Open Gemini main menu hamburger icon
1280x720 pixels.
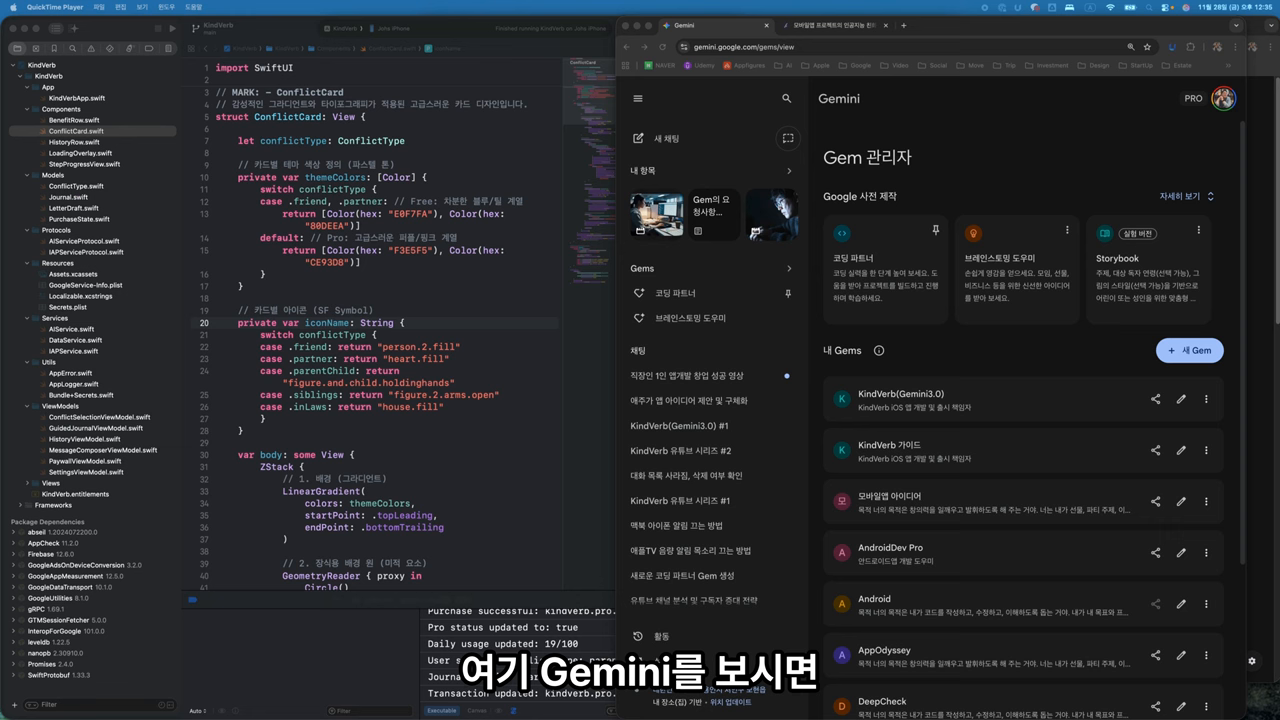638,98
